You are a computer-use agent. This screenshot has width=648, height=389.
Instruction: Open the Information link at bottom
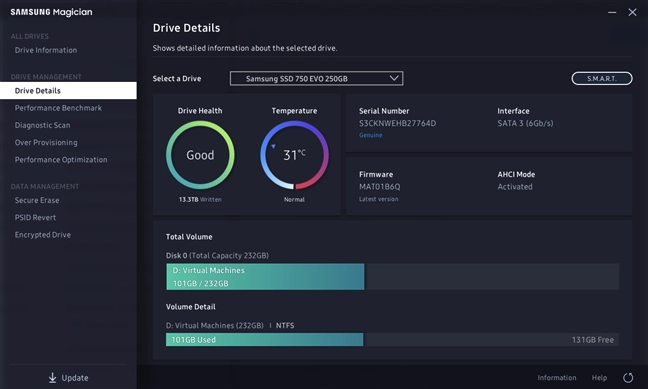(557, 377)
